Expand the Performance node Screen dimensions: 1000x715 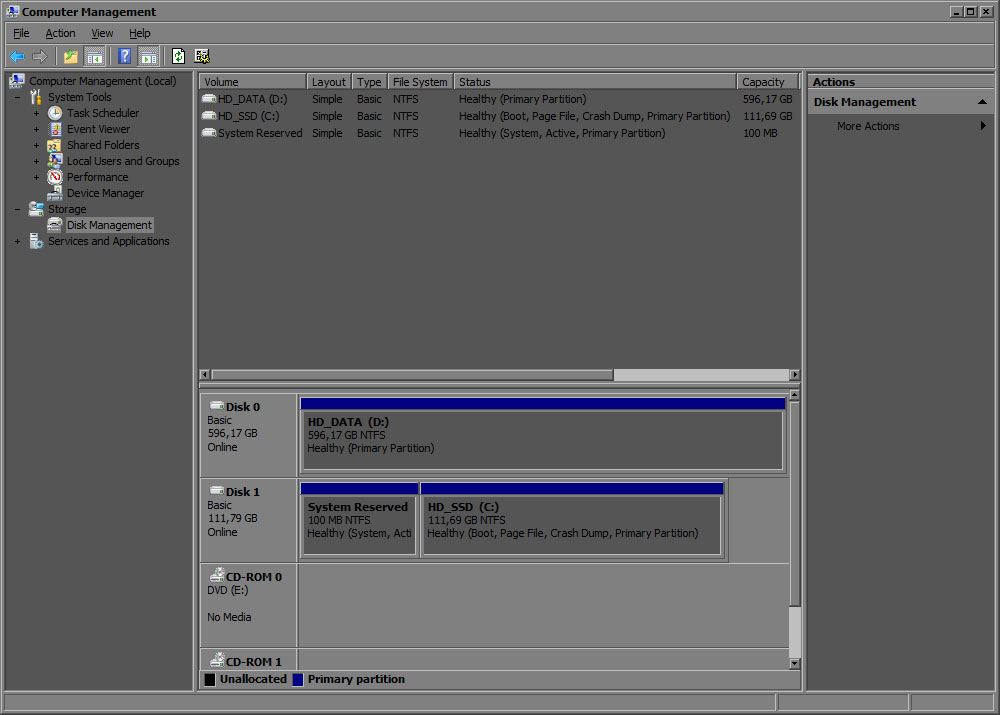coord(36,177)
